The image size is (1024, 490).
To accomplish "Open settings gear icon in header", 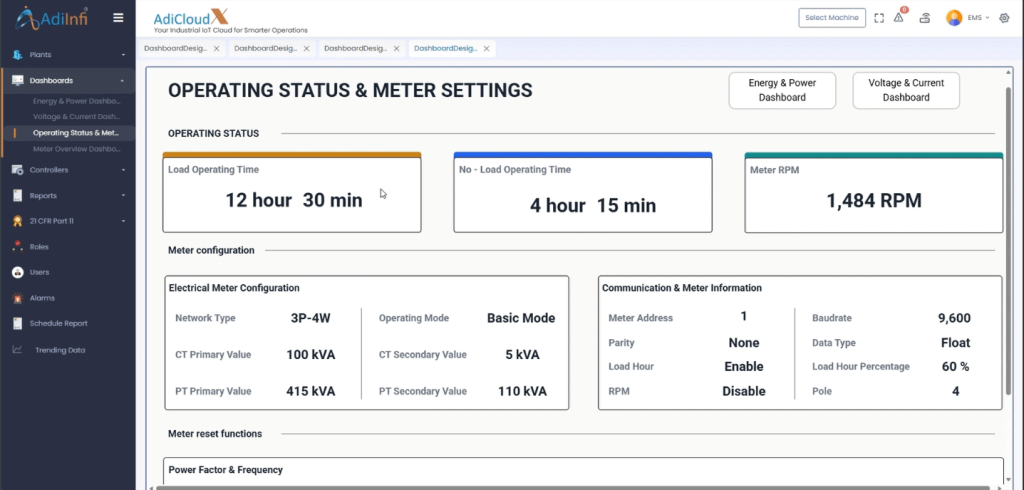I will 1004,18.
